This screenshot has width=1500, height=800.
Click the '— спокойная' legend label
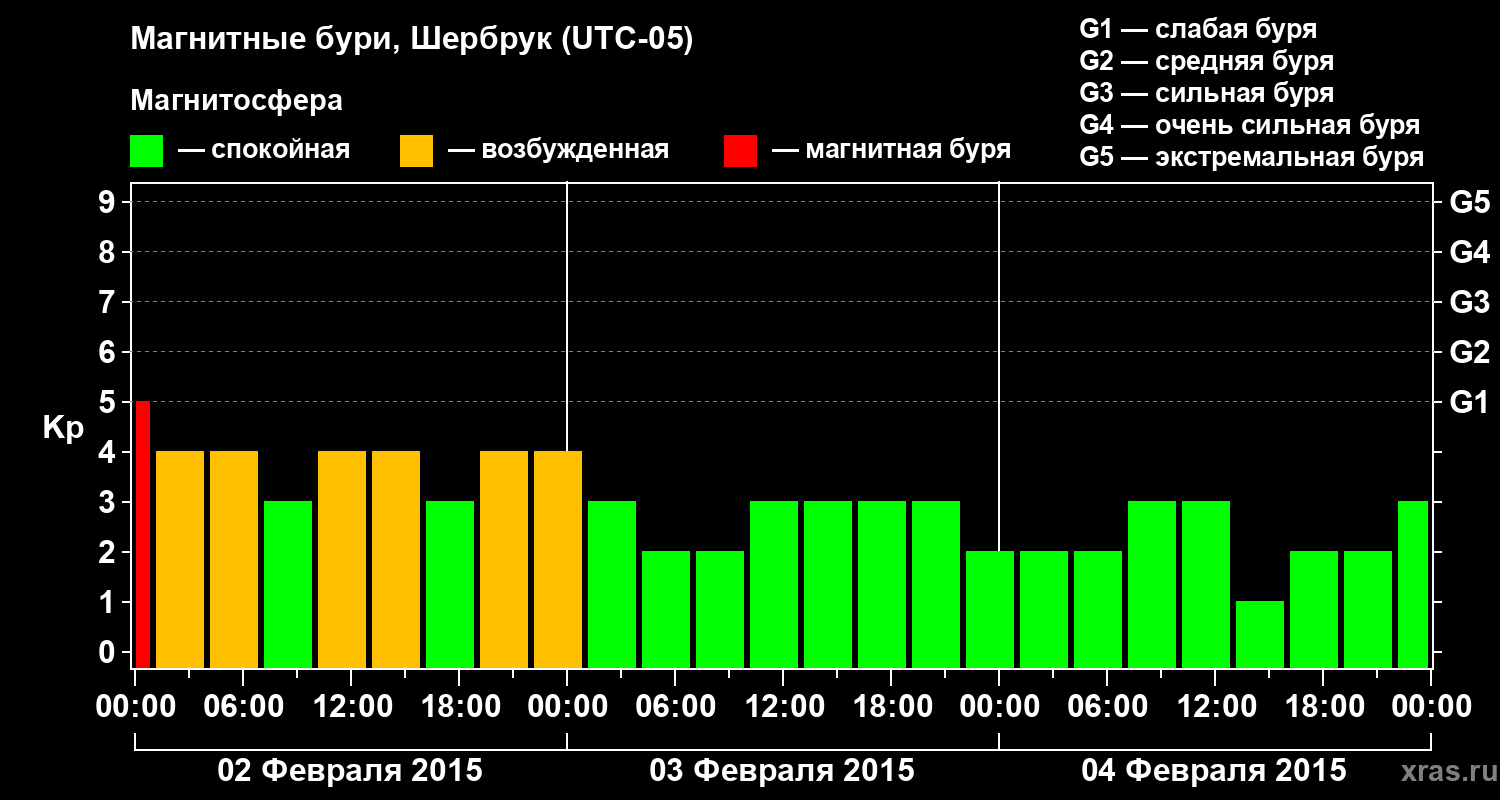click(264, 150)
